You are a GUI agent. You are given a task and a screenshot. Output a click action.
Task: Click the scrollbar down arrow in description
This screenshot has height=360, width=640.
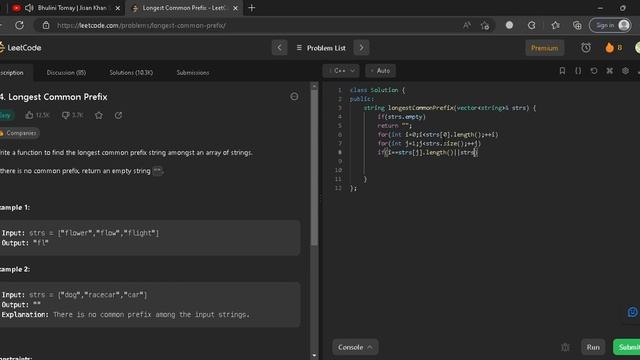(314, 356)
